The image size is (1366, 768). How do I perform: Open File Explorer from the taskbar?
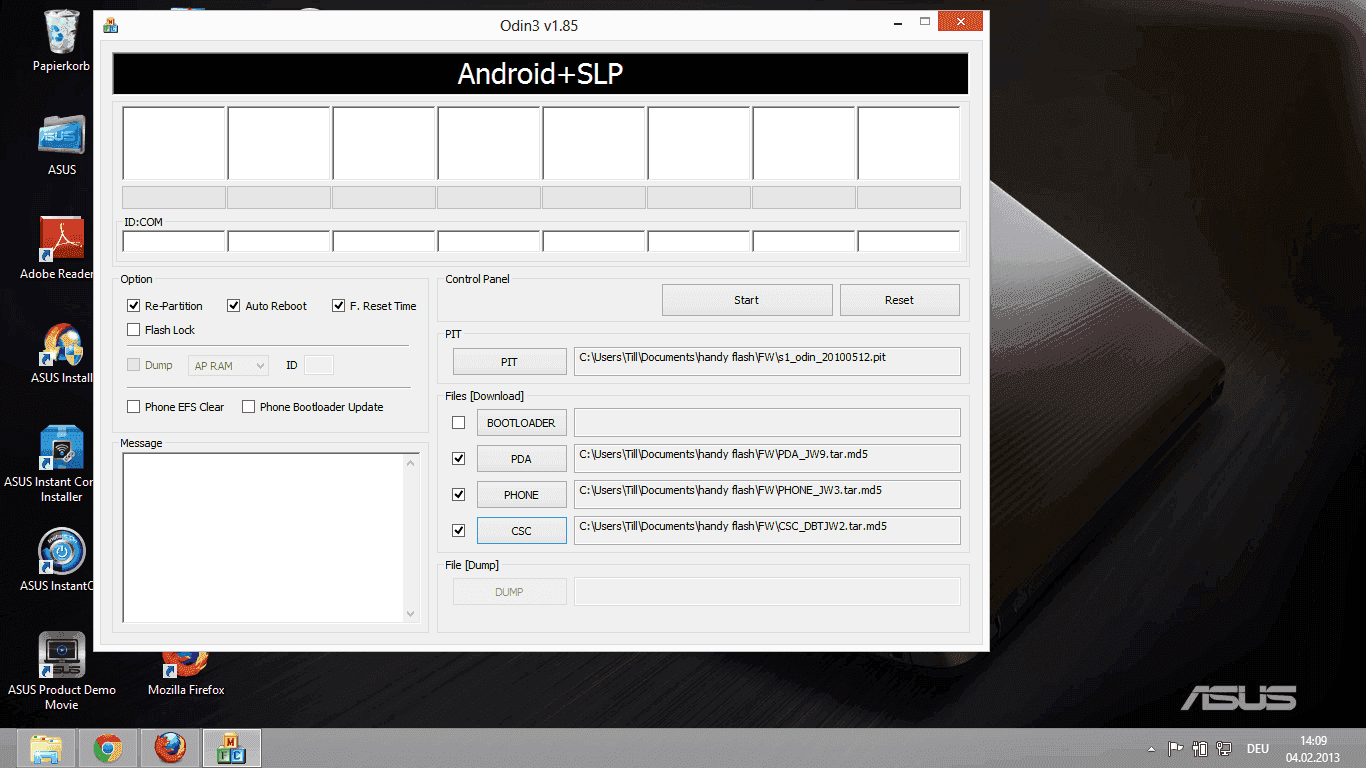coord(46,748)
